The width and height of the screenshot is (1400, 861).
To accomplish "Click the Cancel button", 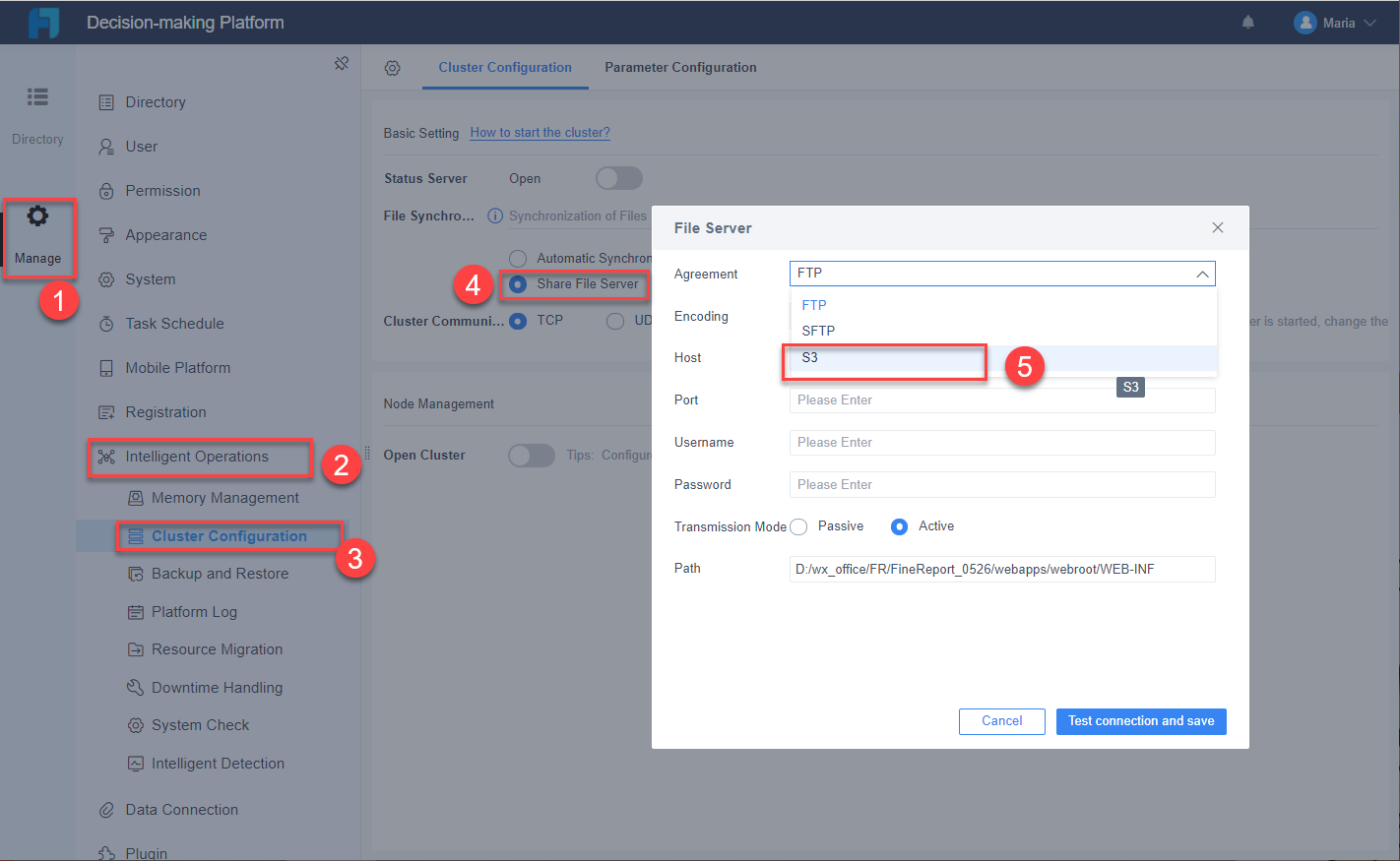I will pos(1002,721).
